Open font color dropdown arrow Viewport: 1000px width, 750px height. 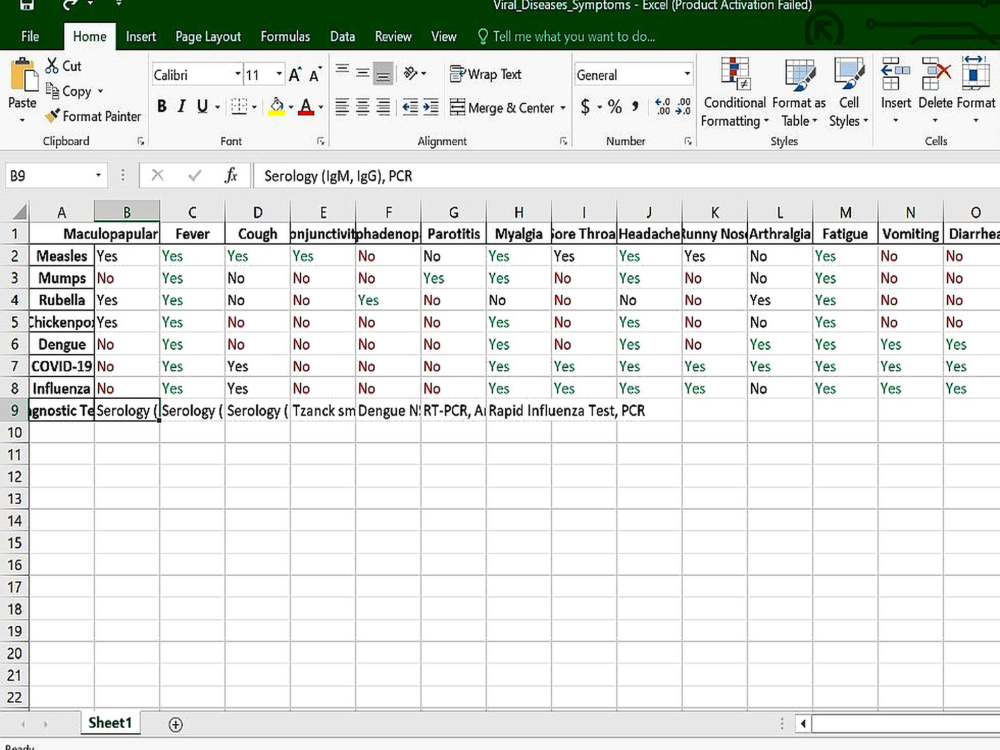(x=321, y=107)
